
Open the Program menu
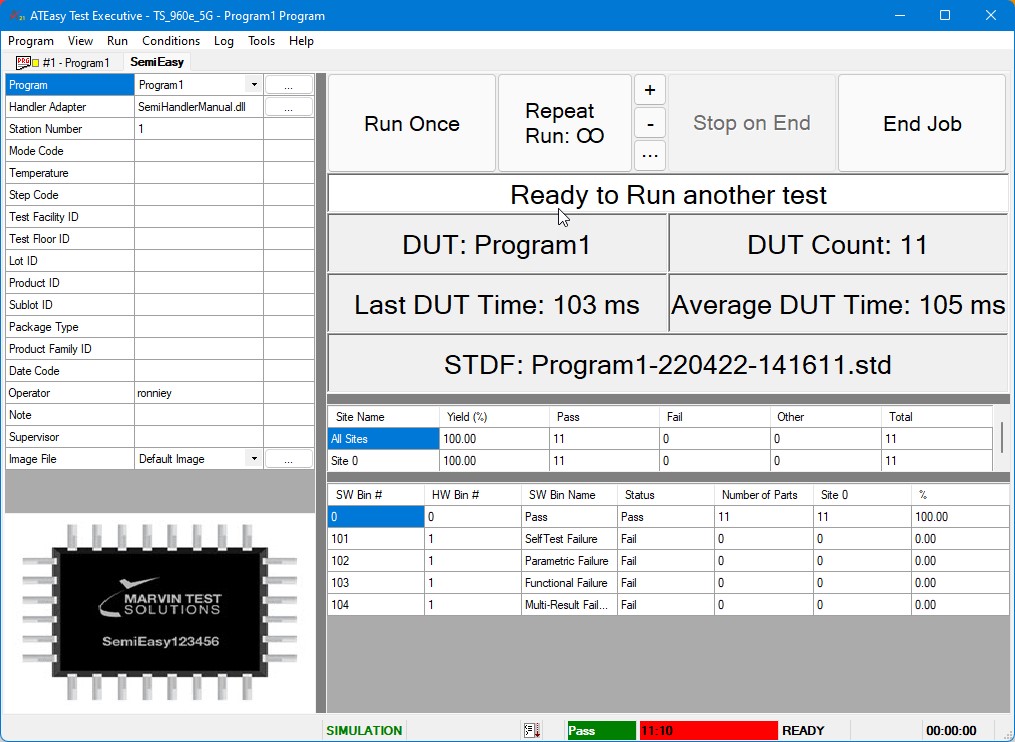[x=30, y=41]
